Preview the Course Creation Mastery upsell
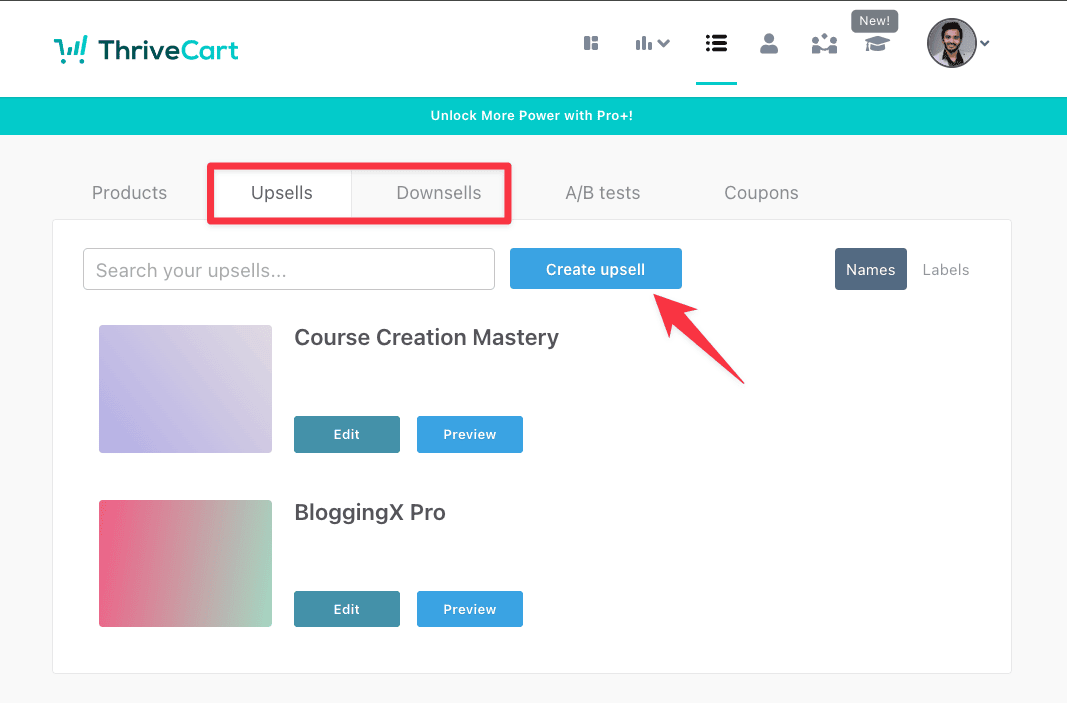Image resolution: width=1067 pixels, height=703 pixels. coord(470,434)
